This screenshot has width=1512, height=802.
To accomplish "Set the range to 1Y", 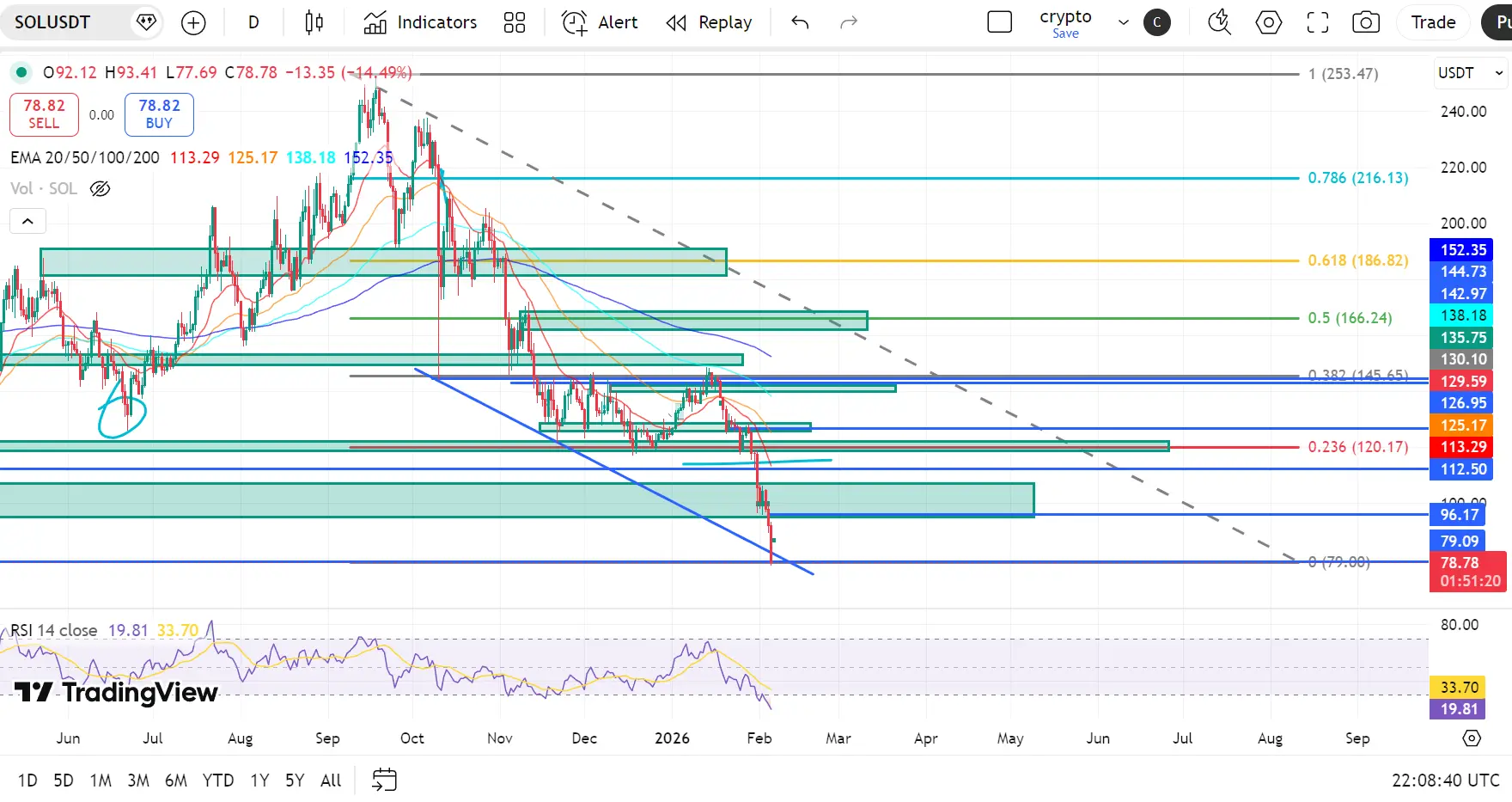I will point(259,781).
